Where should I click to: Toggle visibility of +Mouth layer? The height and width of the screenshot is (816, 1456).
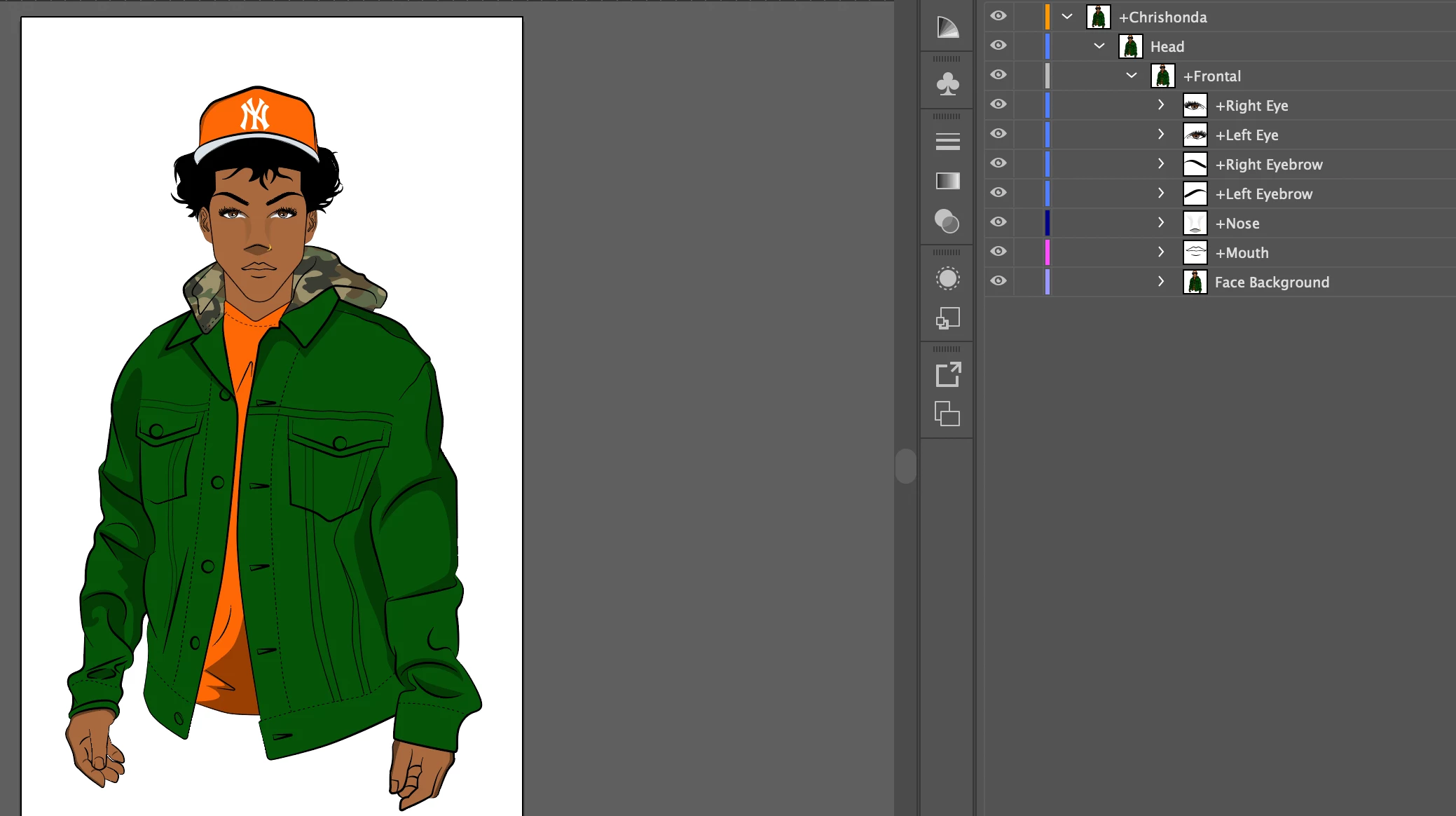[998, 252]
